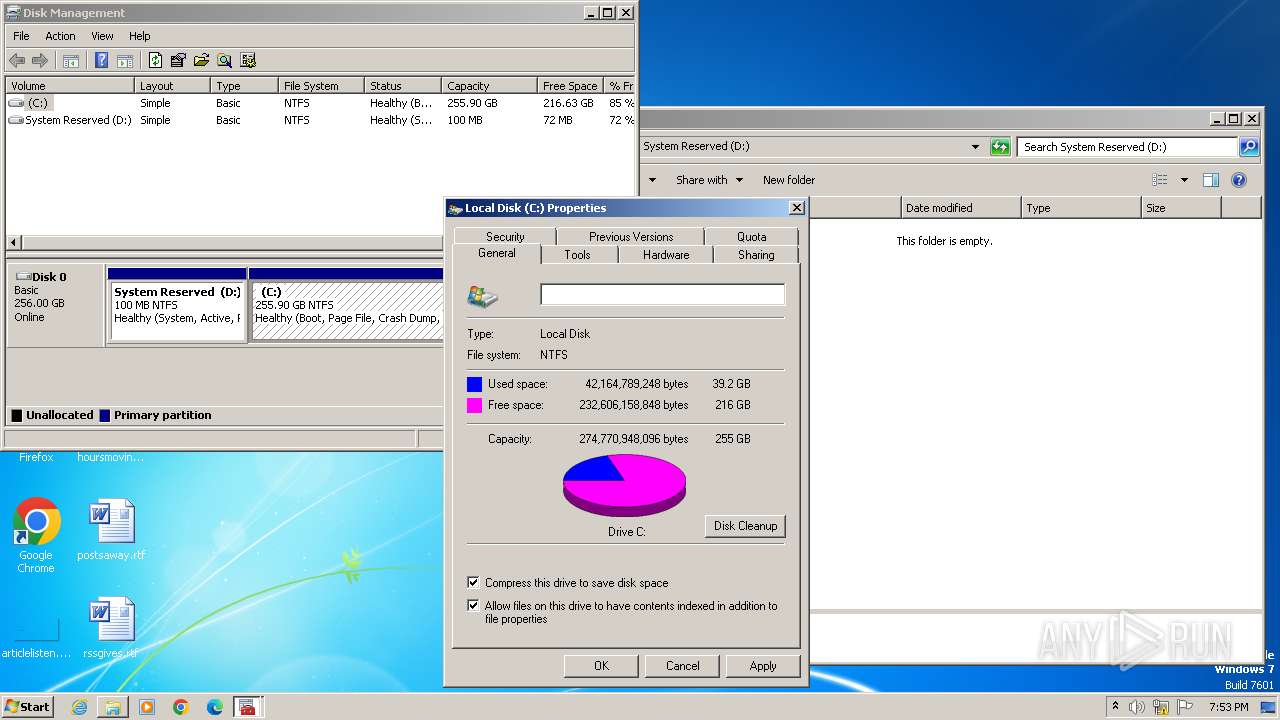The image size is (1280, 720).
Task: Click the magenta Free space color swatch
Action: [474, 405]
